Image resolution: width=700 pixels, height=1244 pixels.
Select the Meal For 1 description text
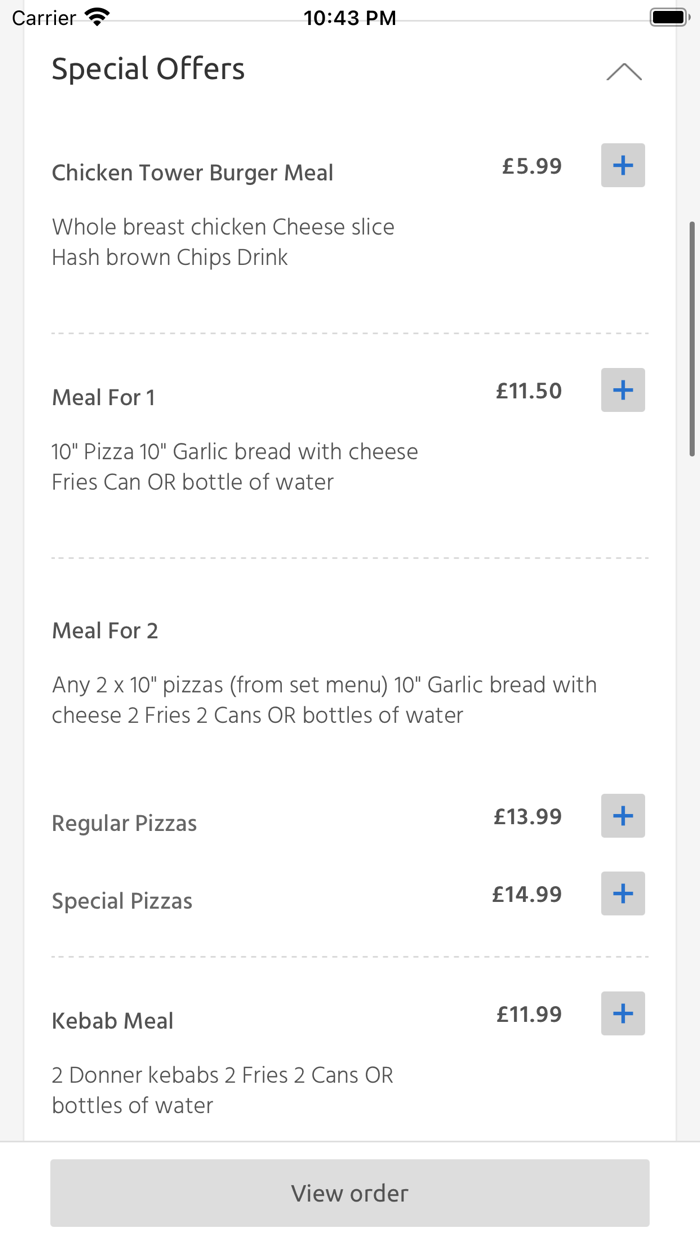[235, 466]
